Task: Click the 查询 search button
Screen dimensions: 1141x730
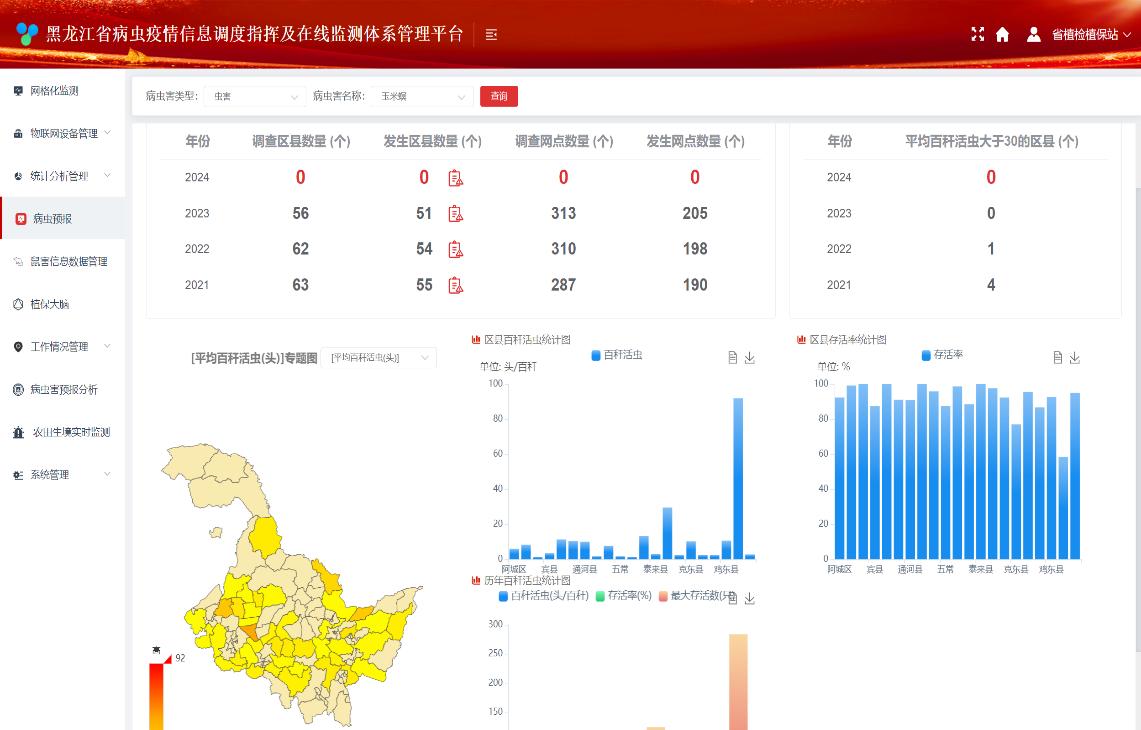Action: coord(499,96)
